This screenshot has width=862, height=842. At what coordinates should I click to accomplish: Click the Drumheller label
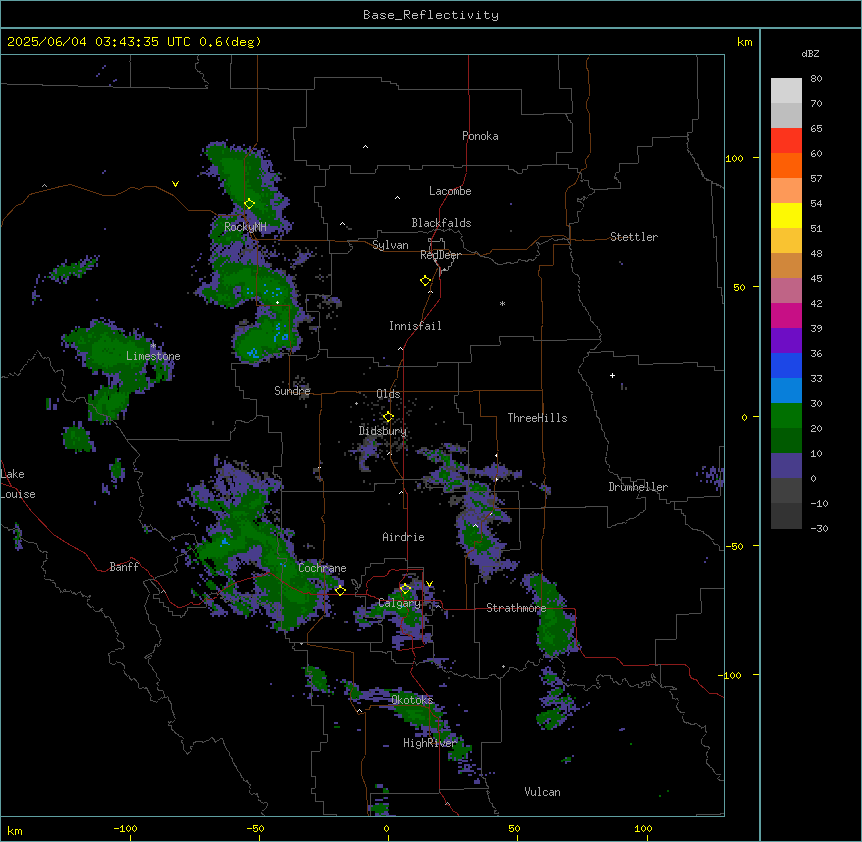pos(638,487)
